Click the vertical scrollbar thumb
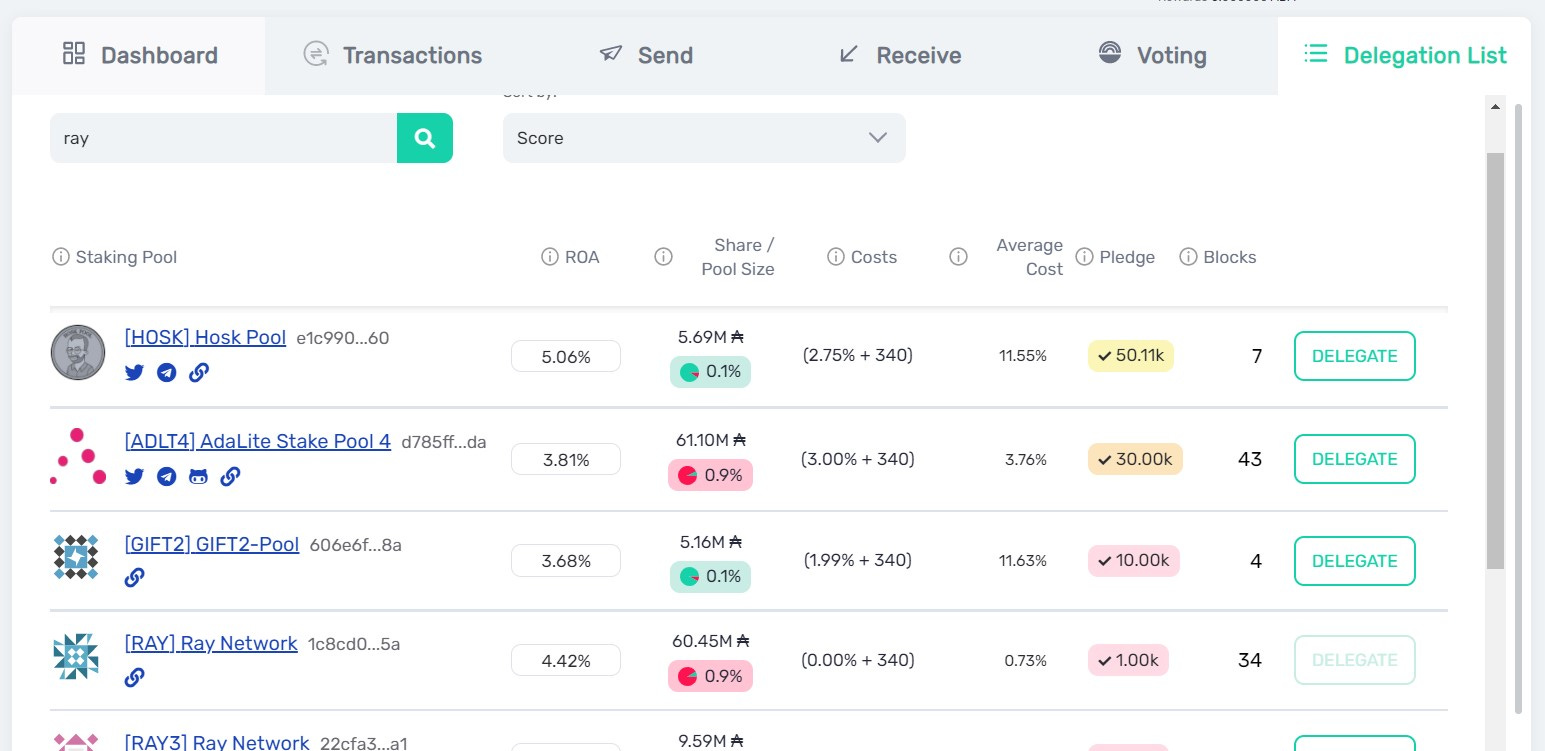 (1496, 361)
